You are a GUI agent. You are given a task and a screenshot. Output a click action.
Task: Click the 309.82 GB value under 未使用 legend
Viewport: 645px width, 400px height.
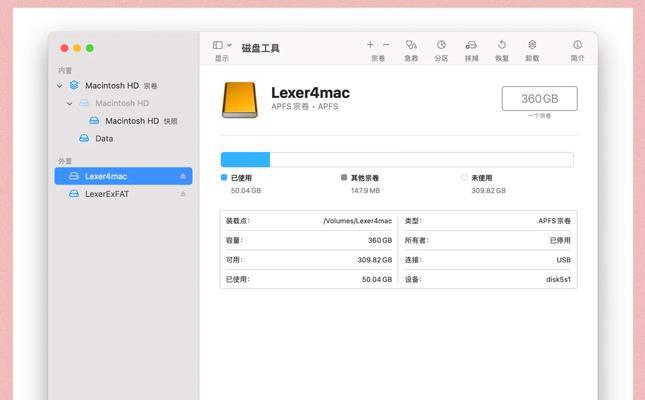pos(489,191)
